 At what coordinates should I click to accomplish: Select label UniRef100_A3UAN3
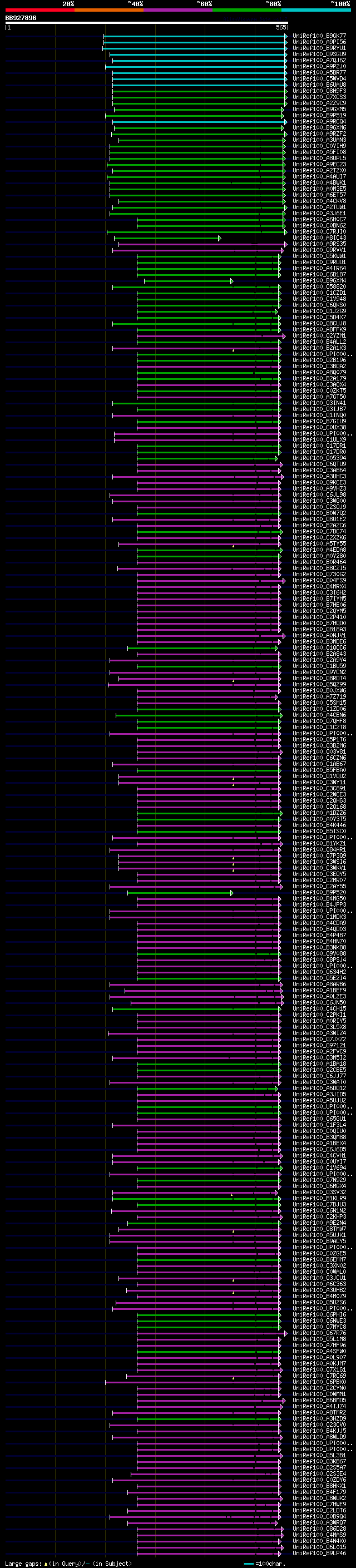pos(319,140)
